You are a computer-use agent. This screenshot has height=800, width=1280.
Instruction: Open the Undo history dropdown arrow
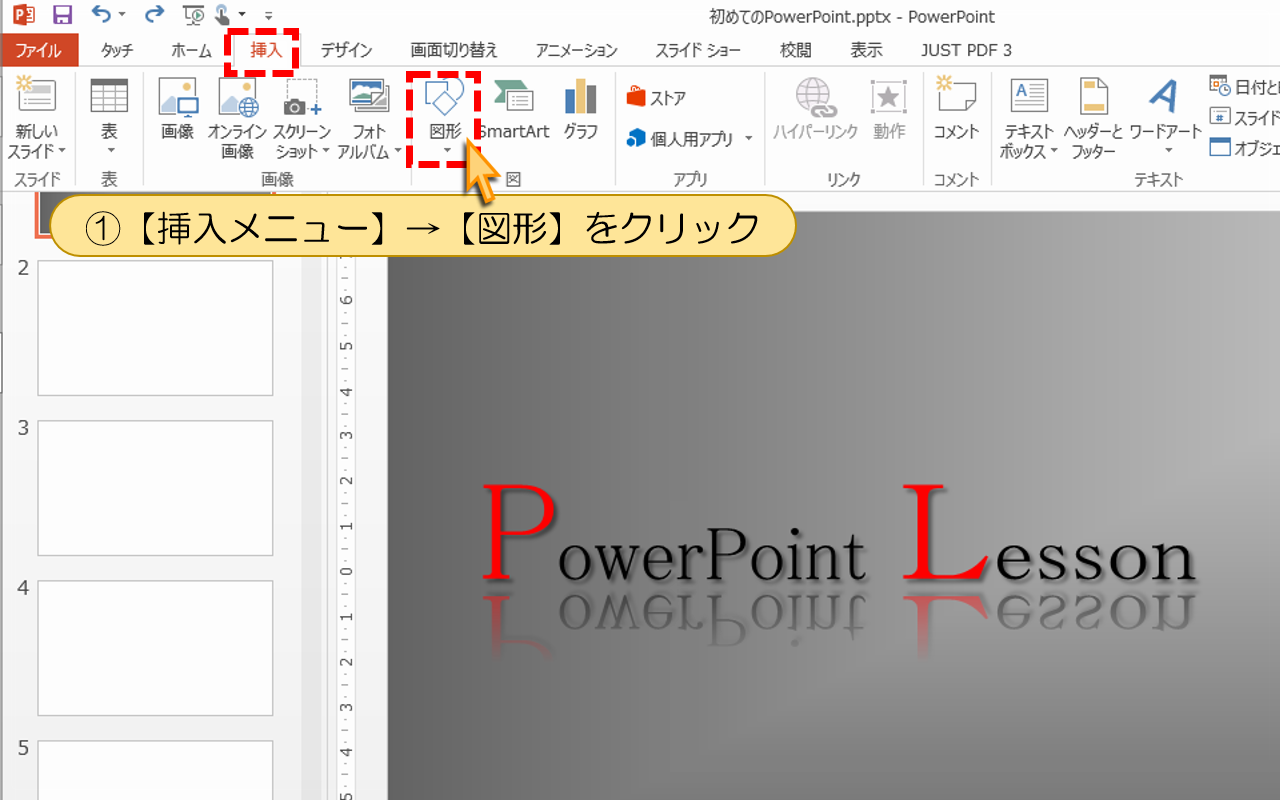point(122,15)
